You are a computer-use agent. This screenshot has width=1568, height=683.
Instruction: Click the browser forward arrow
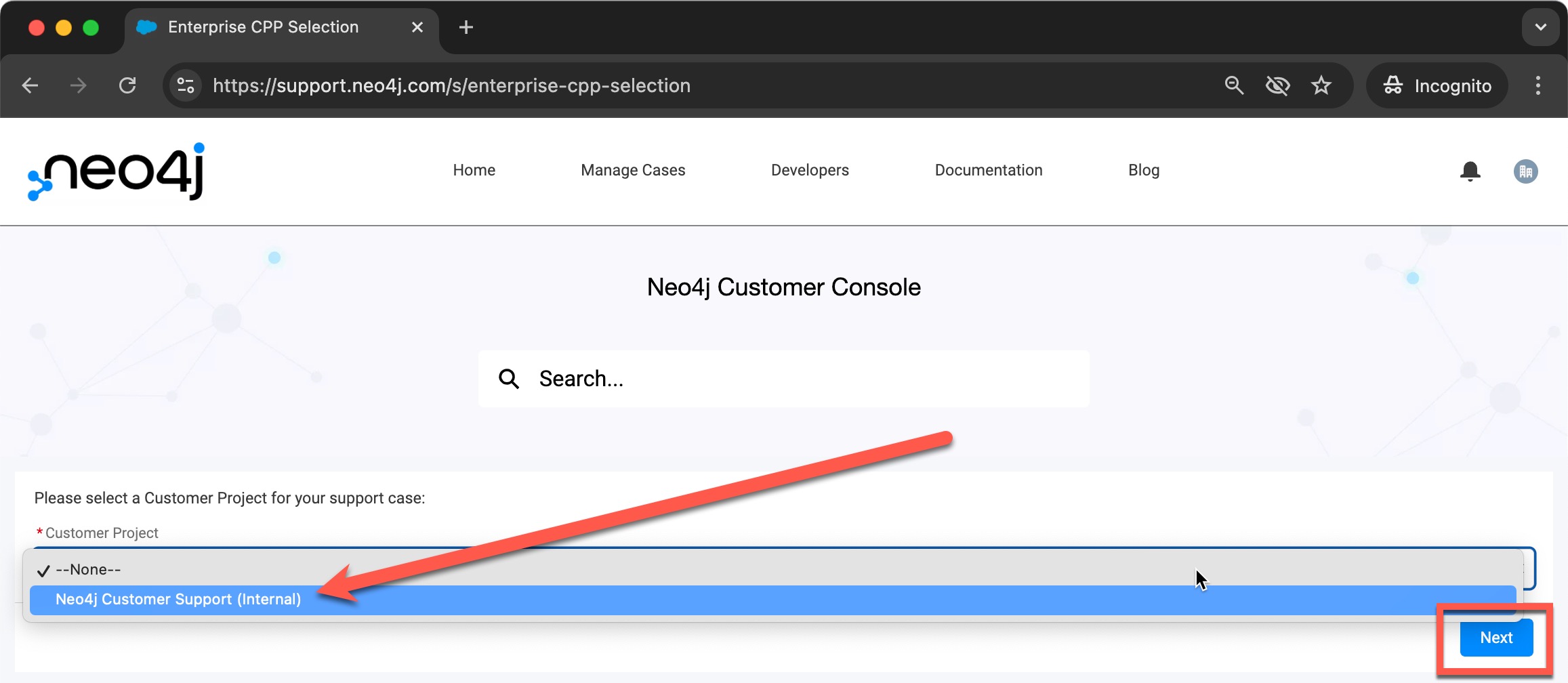pos(79,85)
